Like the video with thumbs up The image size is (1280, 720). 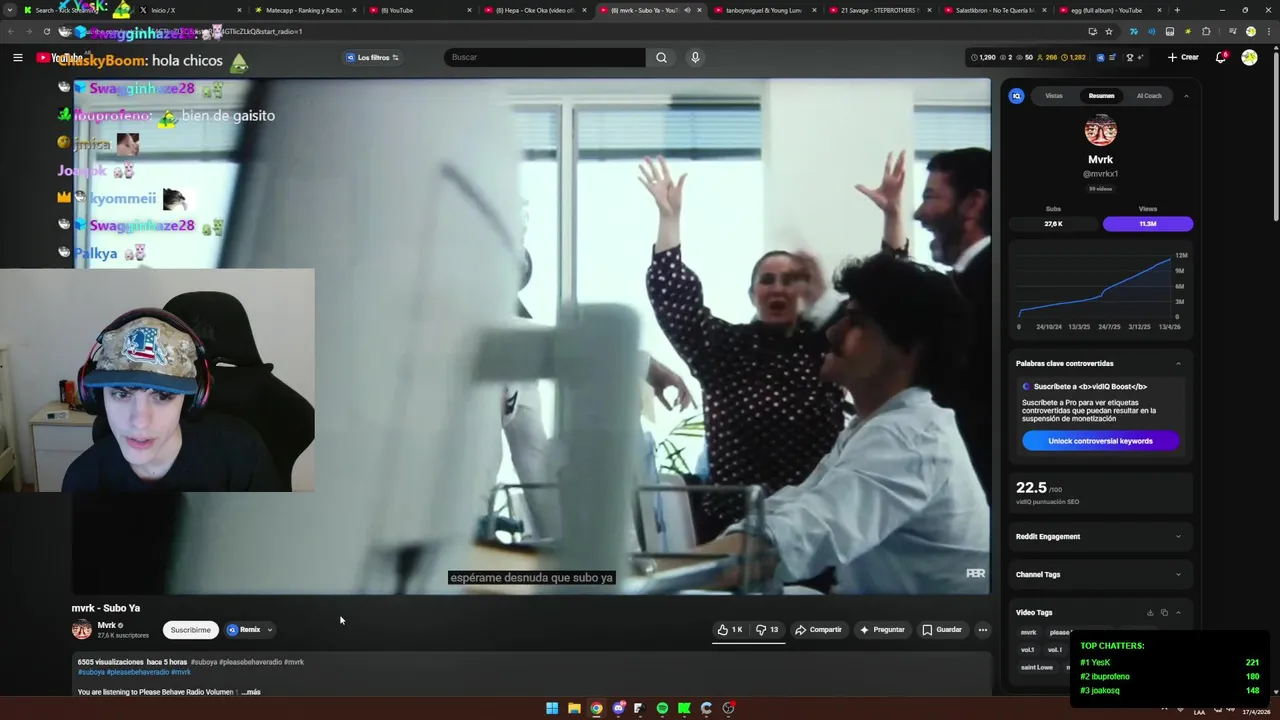click(729, 630)
